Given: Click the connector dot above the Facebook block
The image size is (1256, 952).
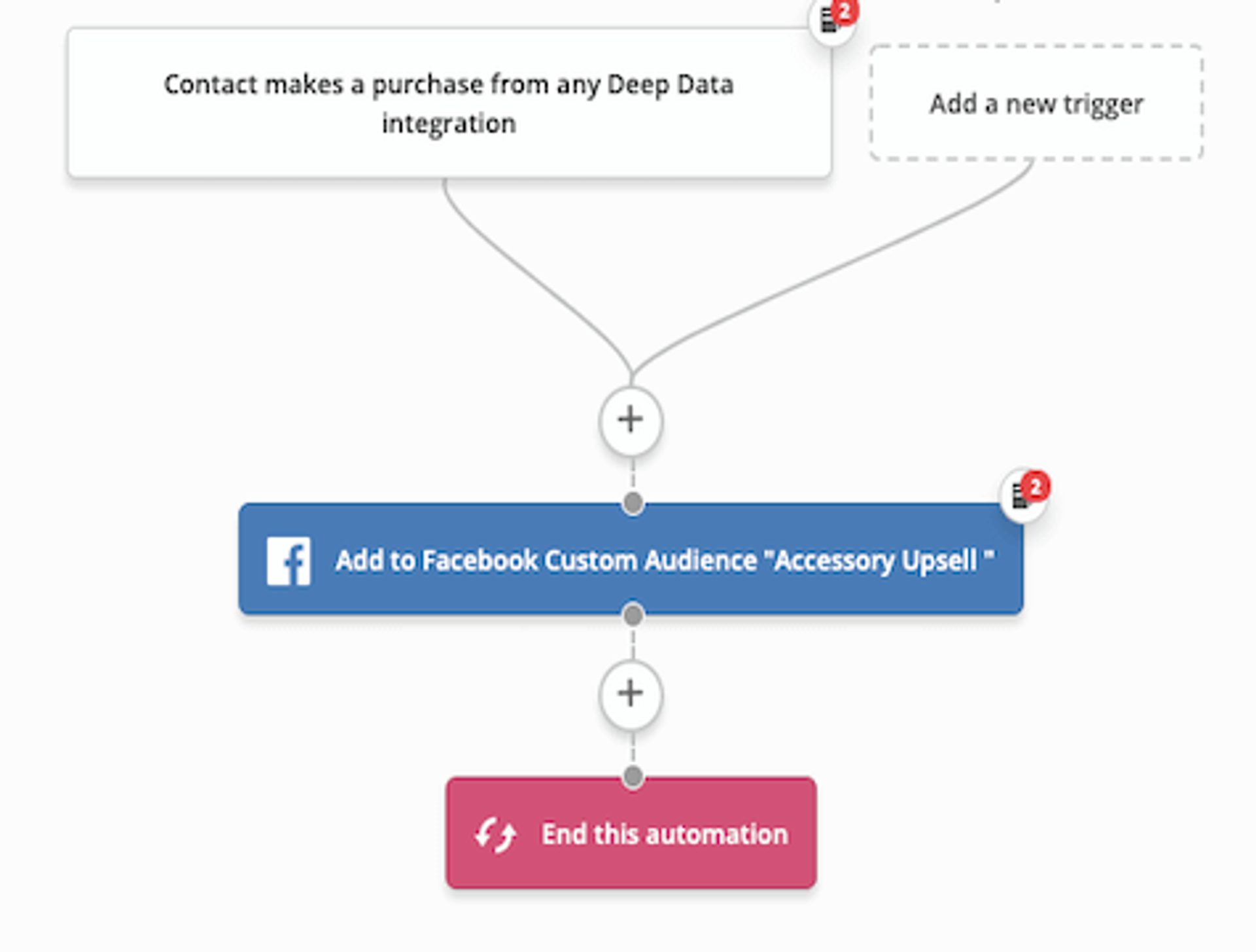Looking at the screenshot, I should tap(631, 502).
